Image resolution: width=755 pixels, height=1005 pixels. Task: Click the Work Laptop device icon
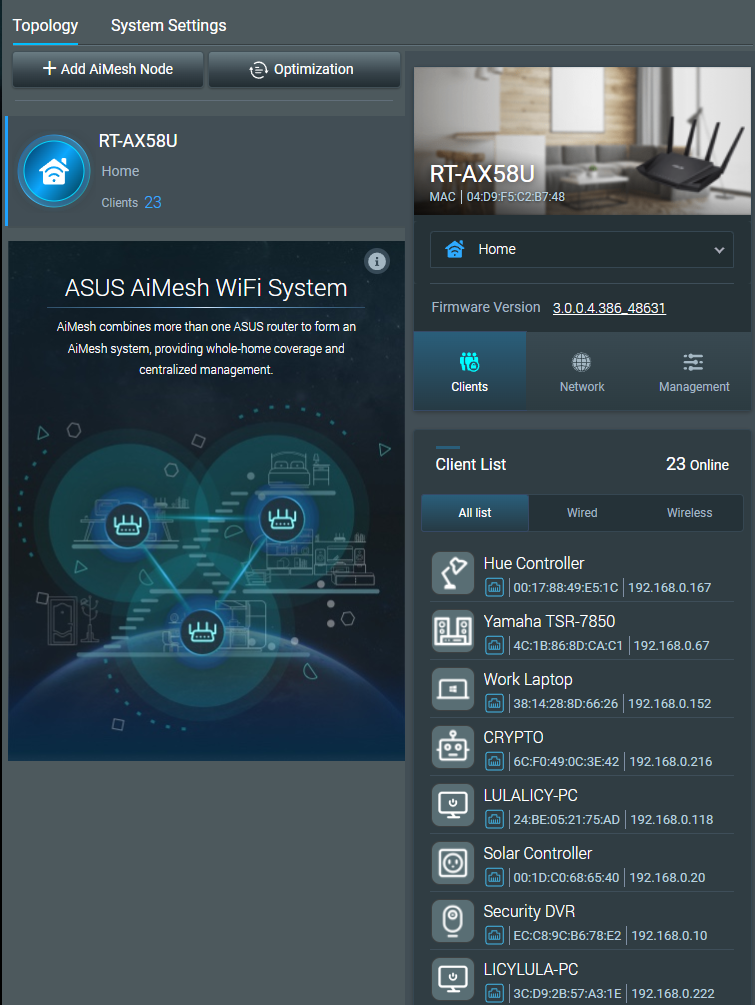click(x=452, y=689)
